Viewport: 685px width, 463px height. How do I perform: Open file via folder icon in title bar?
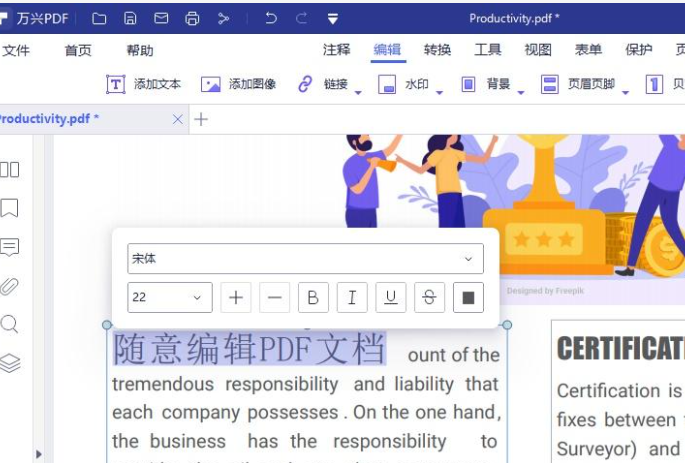click(99, 18)
